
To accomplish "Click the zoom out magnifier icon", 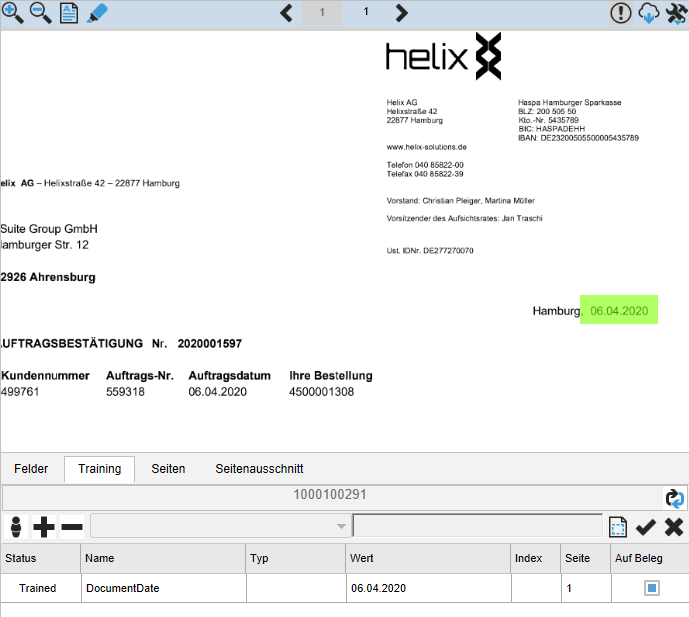I will (x=41, y=13).
